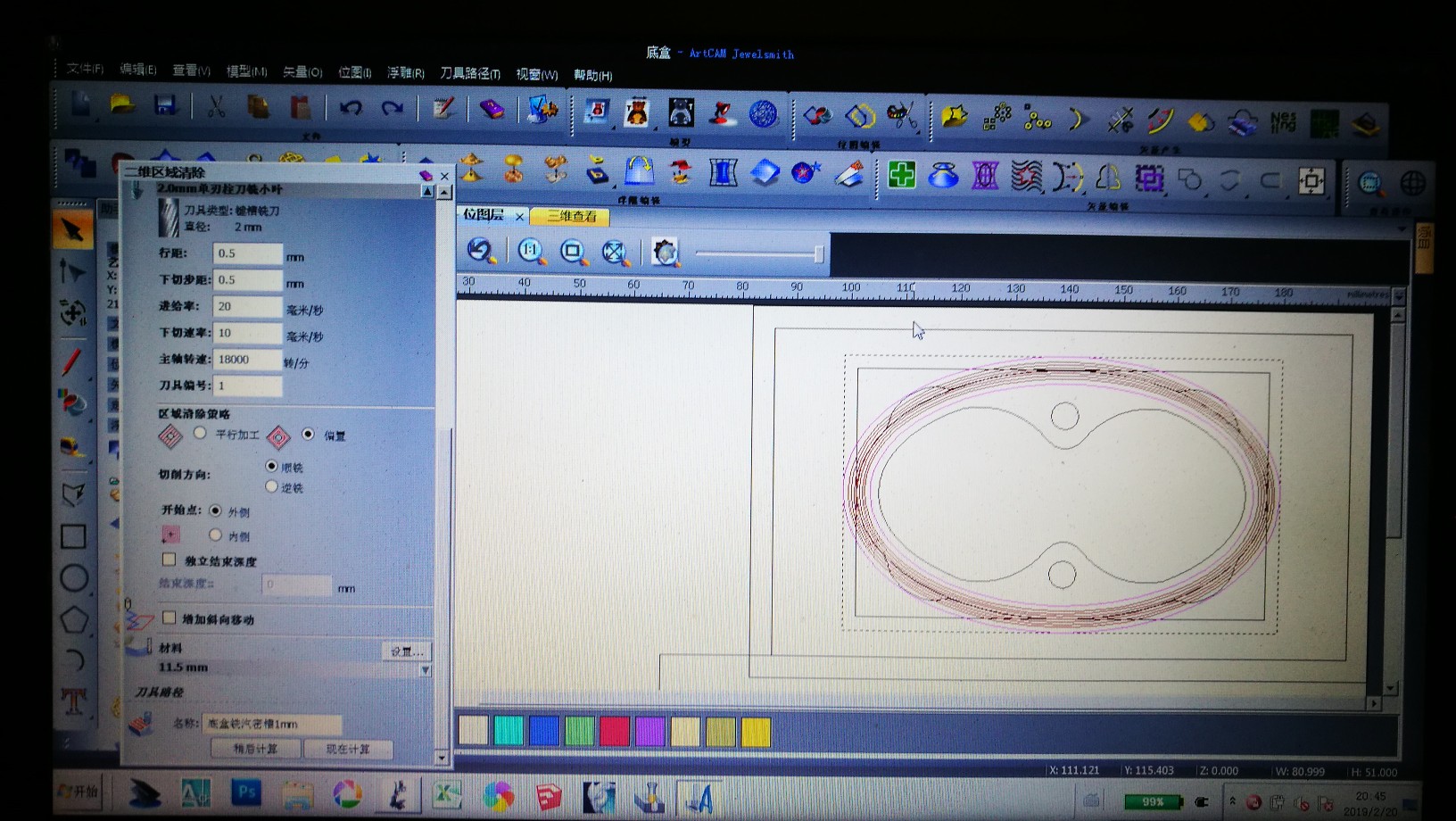The height and width of the screenshot is (821, 1456).
Task: Click the magnifier over selection icon
Action: (1370, 183)
